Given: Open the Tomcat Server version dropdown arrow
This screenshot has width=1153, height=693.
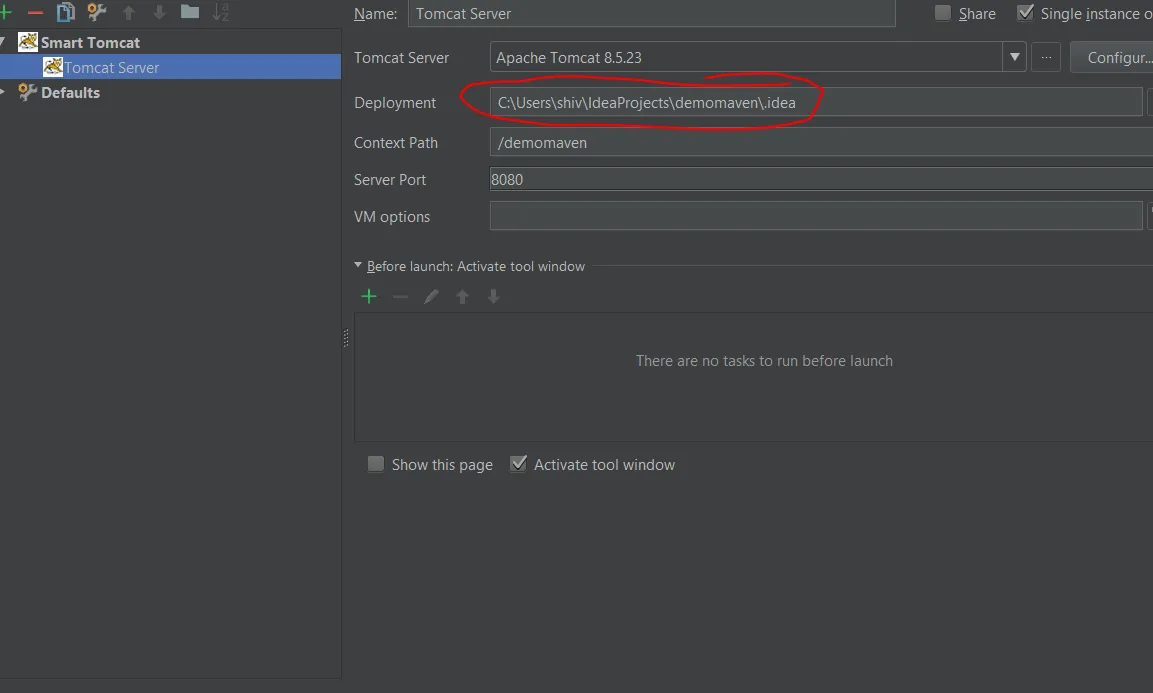Looking at the screenshot, I should (x=1014, y=57).
